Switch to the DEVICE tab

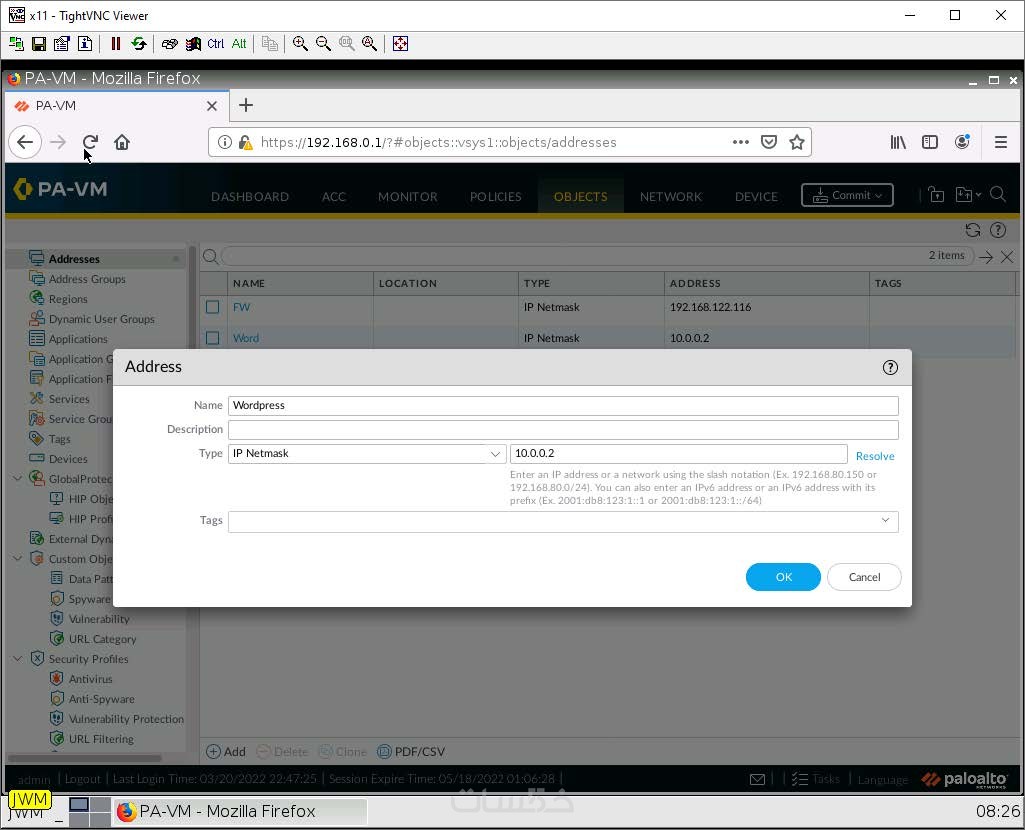click(x=756, y=197)
